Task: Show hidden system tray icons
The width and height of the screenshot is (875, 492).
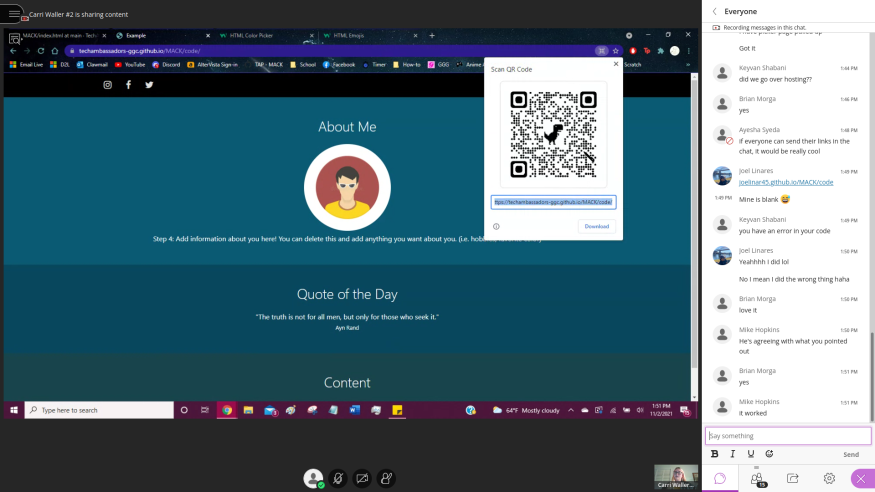Action: [x=571, y=410]
